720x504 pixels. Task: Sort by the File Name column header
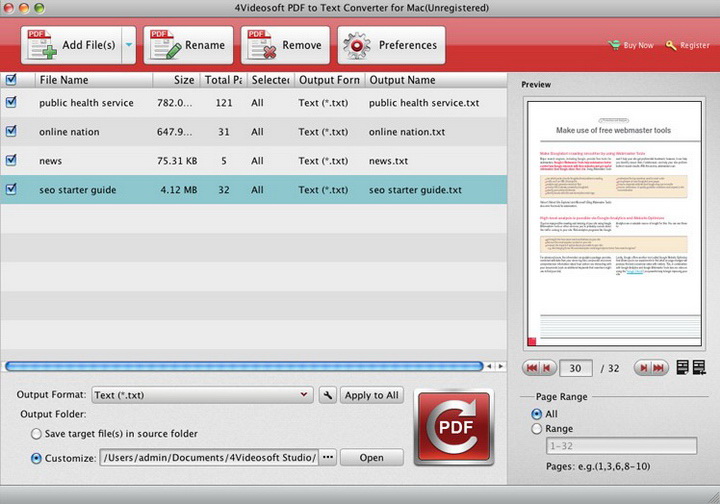click(94, 80)
